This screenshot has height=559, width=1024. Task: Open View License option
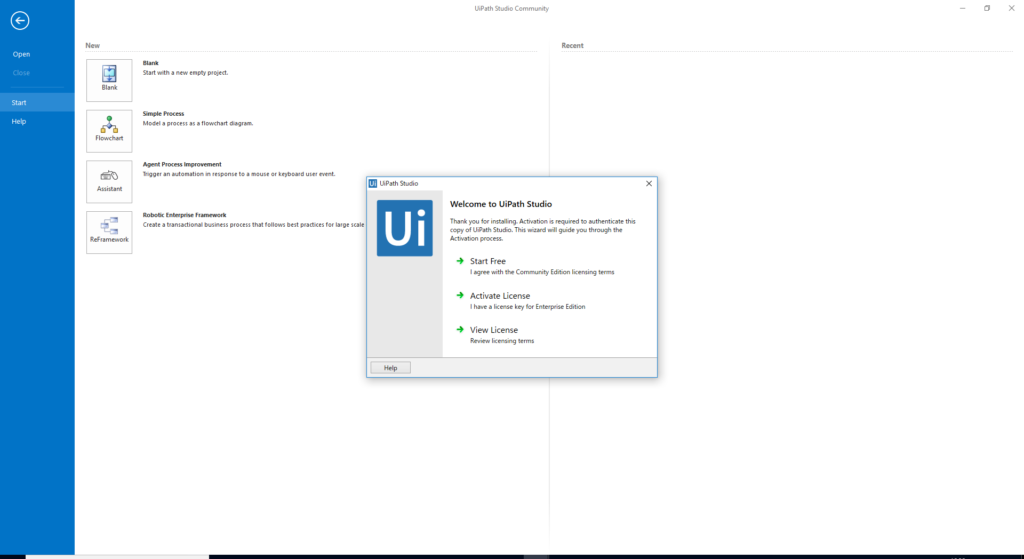coord(494,330)
